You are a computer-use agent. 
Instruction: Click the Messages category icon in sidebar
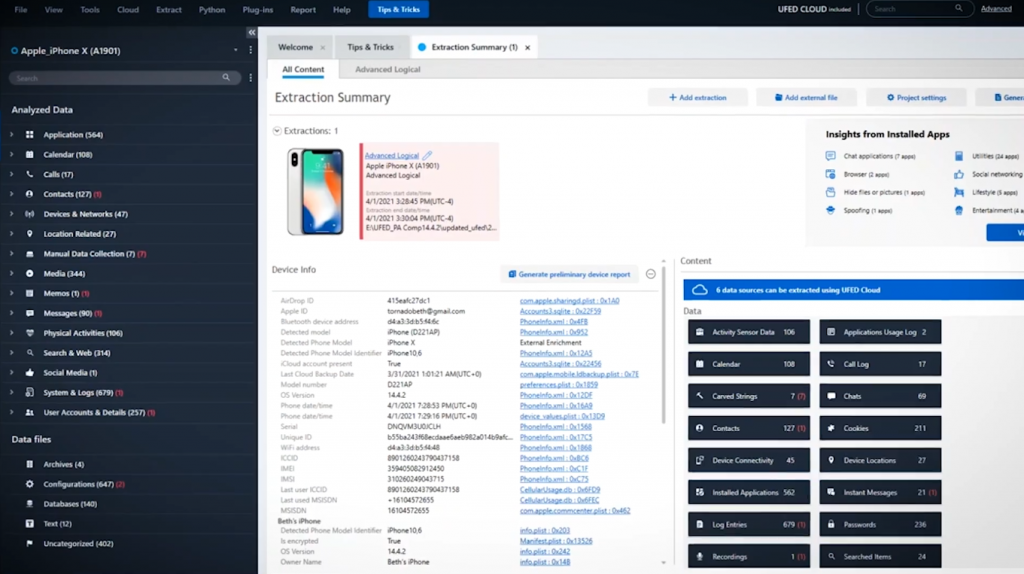click(29, 313)
